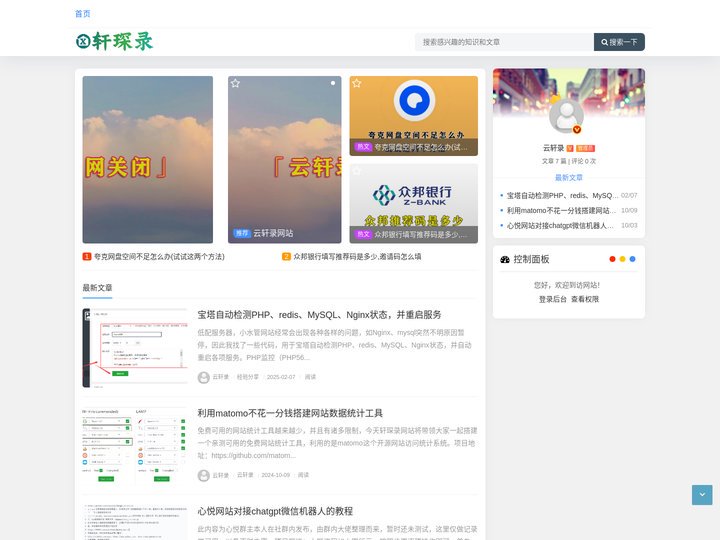Viewport: 720px width, 540px height.
Task: Open the 夸克网盘空间不足怎么办 thumbnail card
Action: coord(414,116)
